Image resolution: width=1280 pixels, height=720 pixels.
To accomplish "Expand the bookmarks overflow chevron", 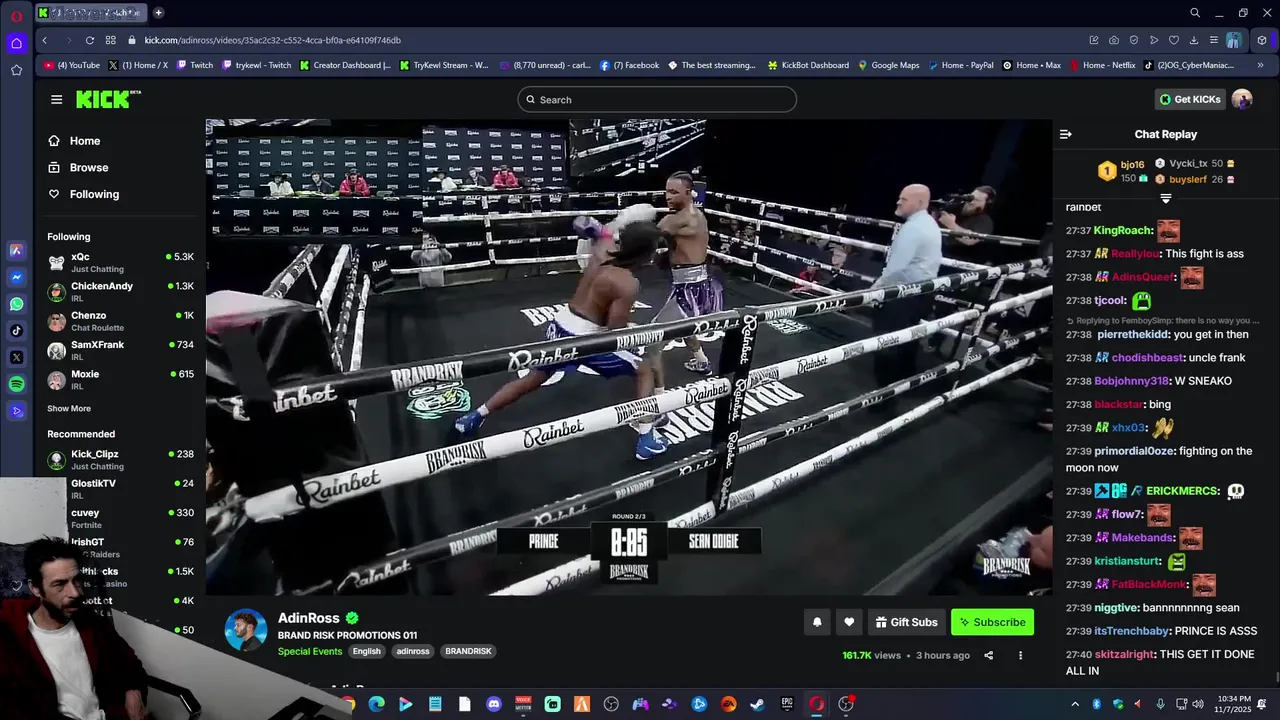I will [x=1261, y=65].
